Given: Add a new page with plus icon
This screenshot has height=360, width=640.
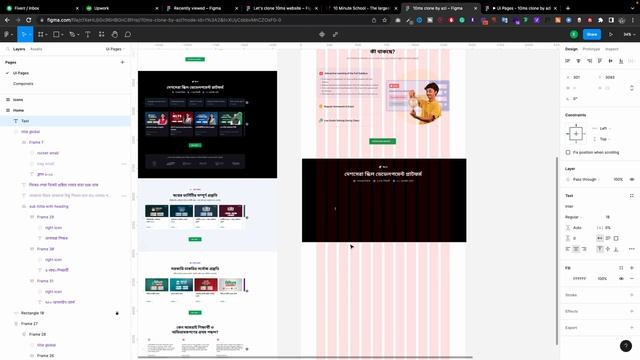Looking at the screenshot, I should point(122,62).
